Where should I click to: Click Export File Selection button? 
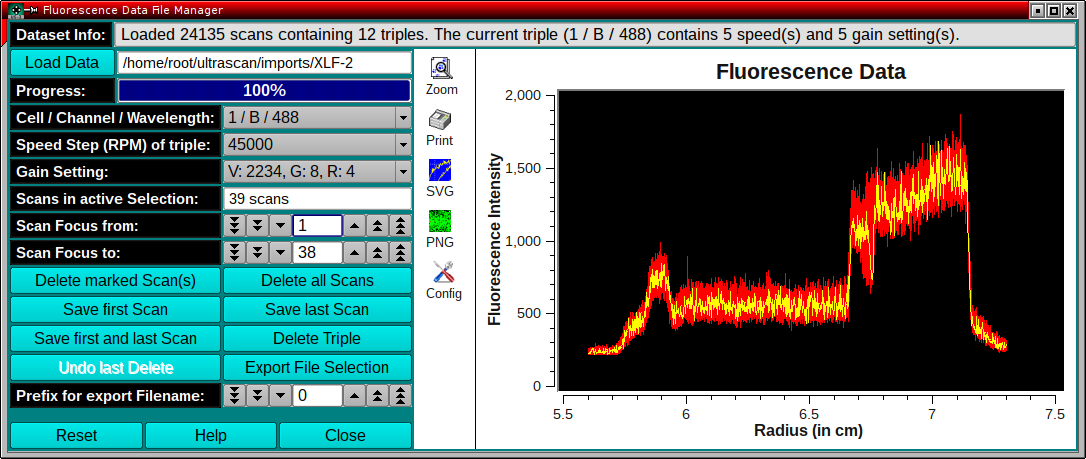317,367
